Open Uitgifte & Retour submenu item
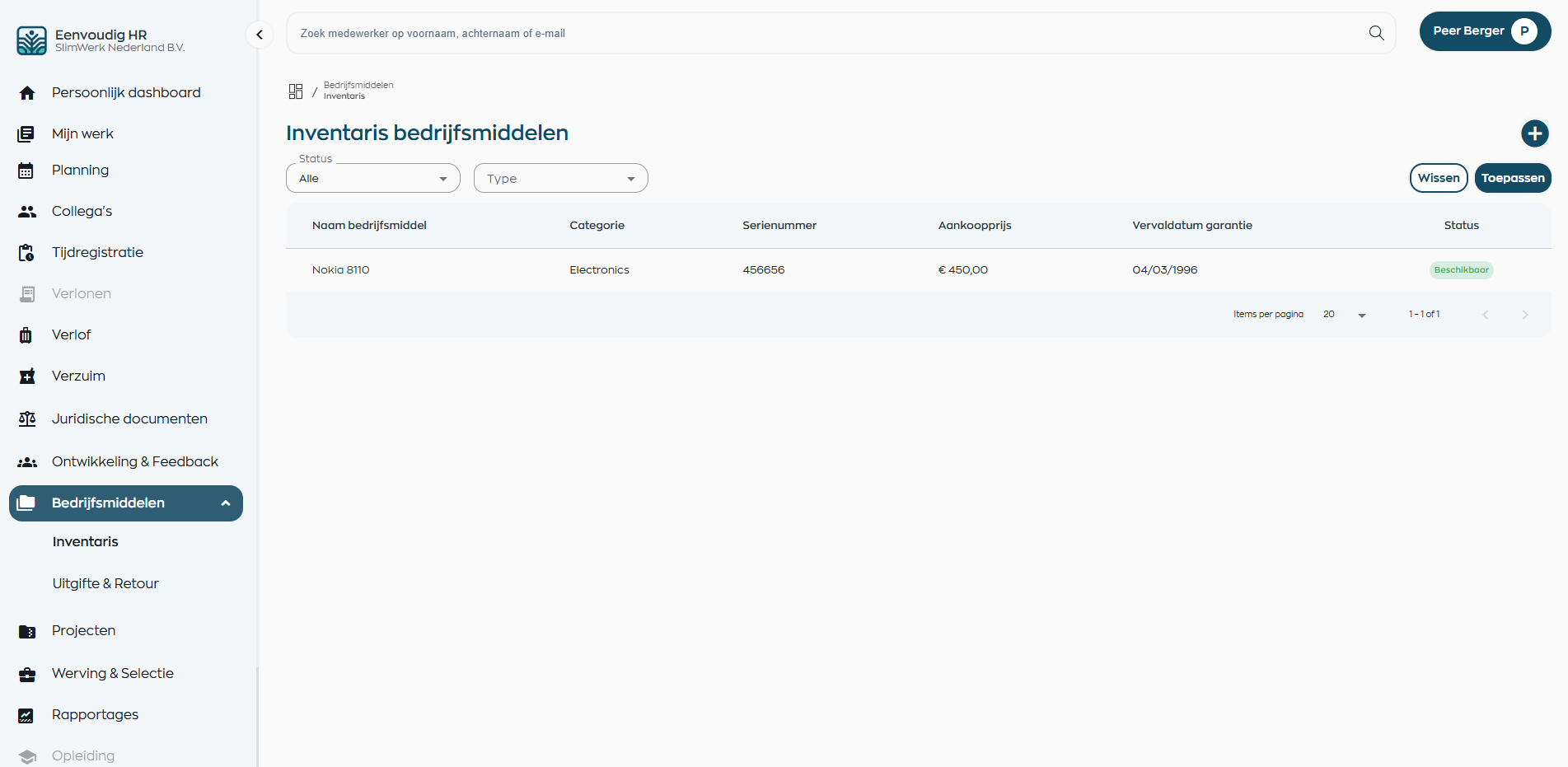This screenshot has width=1568, height=767. coord(105,583)
